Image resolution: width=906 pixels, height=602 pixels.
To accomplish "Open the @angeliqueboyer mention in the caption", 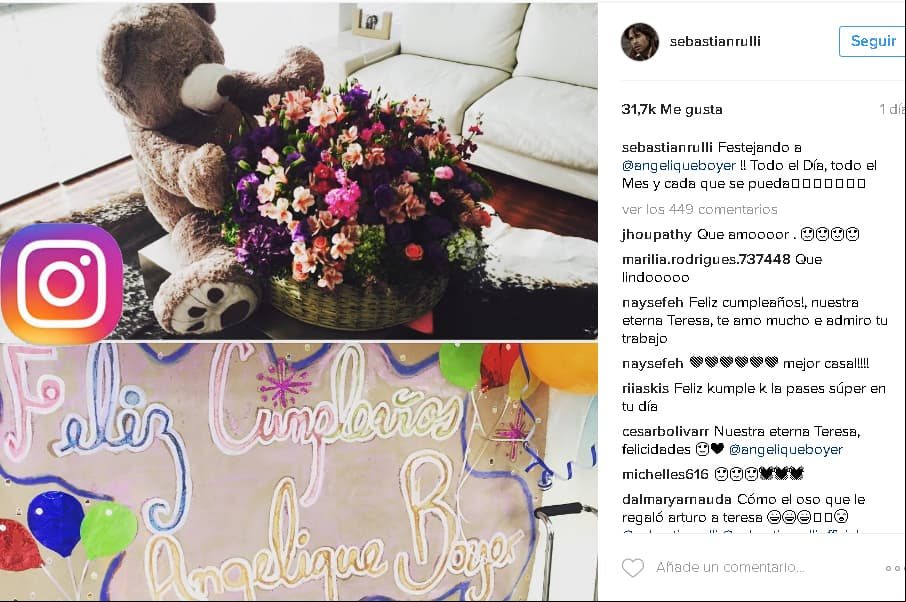I will [x=679, y=165].
